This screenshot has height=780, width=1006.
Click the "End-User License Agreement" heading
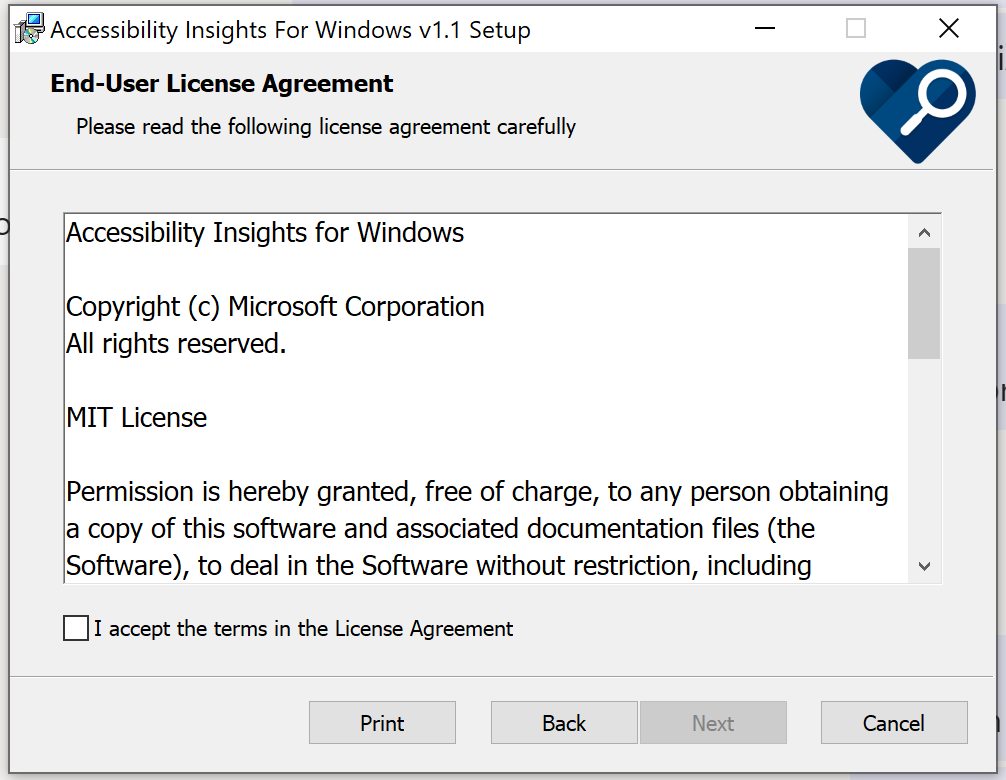tap(222, 84)
